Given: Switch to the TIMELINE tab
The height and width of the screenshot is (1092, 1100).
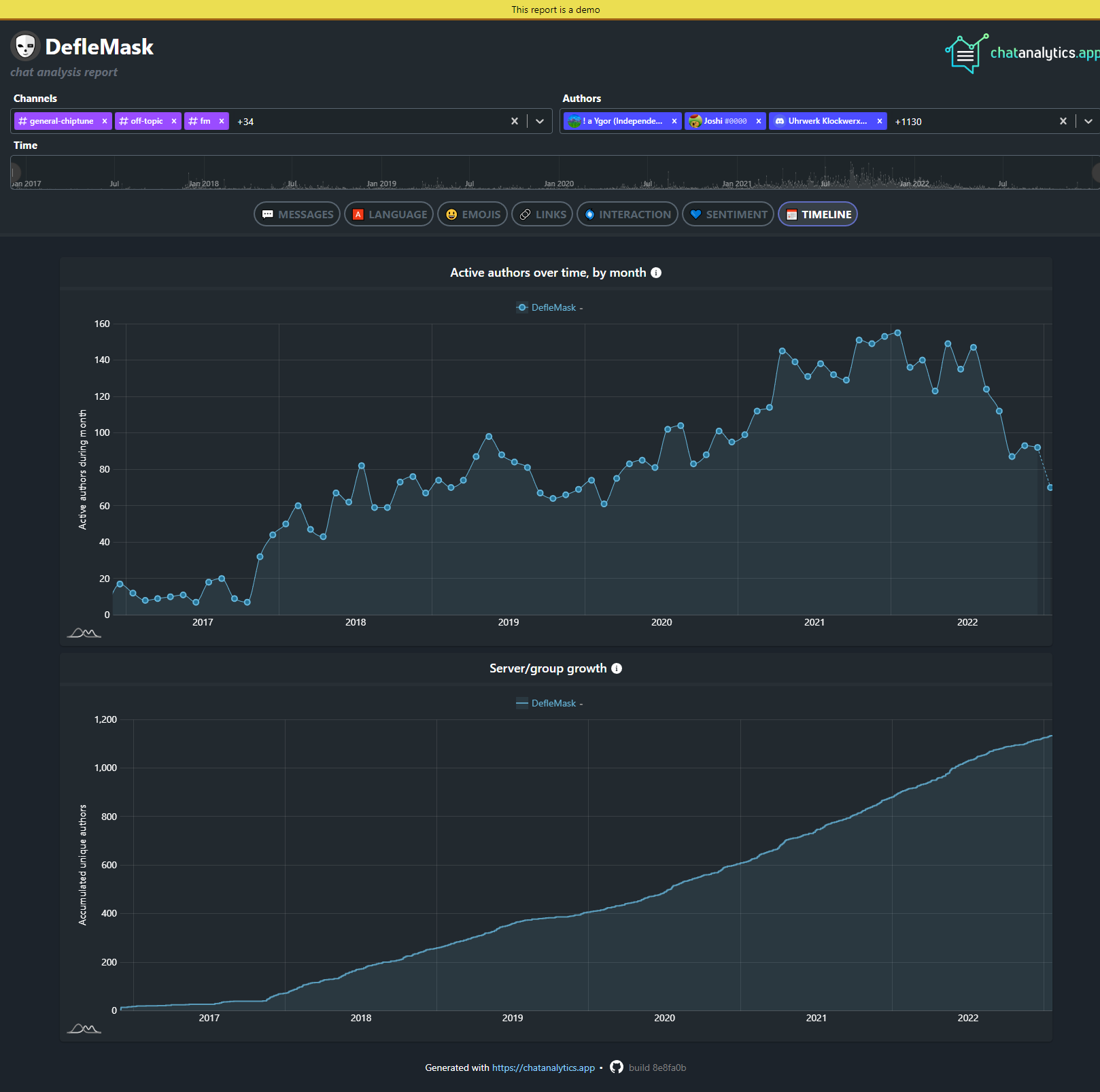Looking at the screenshot, I should coord(817,214).
